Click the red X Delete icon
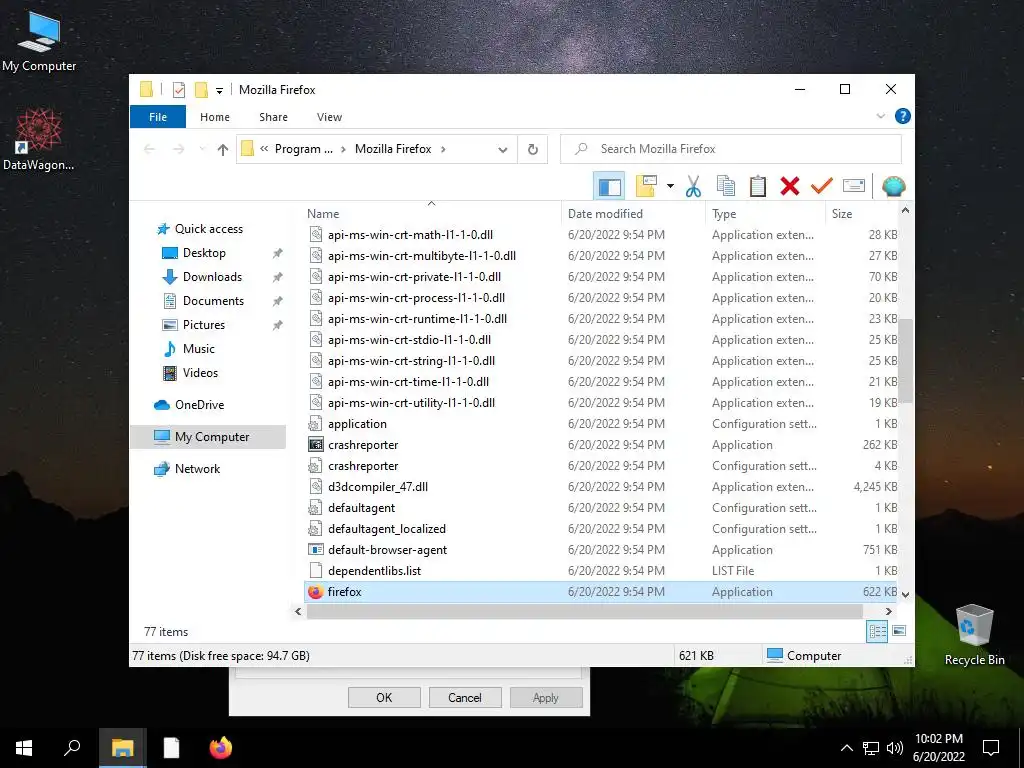Screen dimensions: 1024x768 point(790,186)
